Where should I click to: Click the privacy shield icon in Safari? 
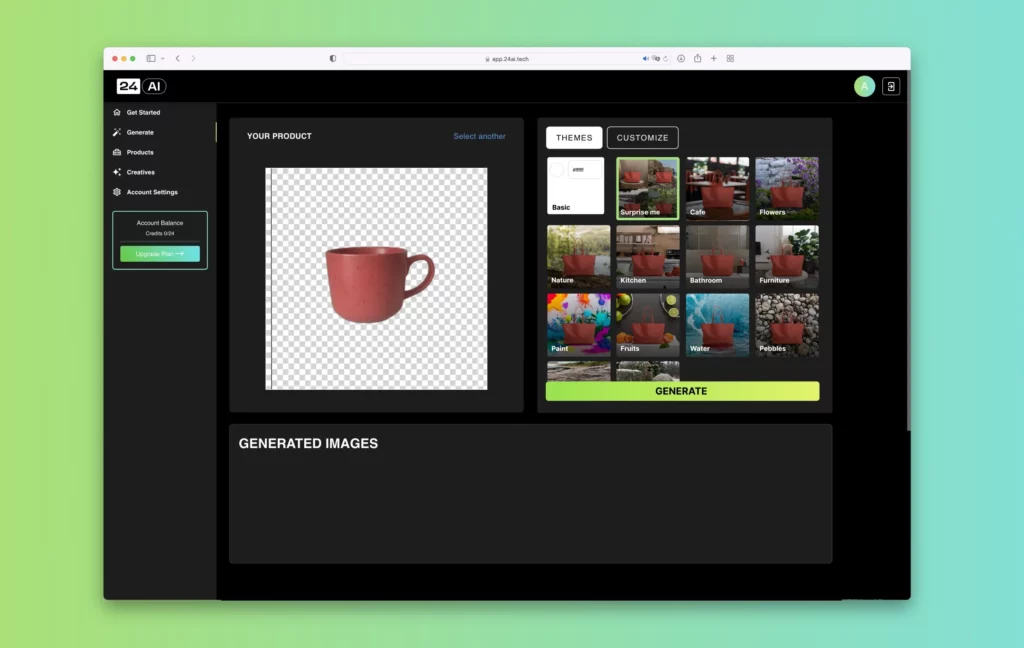click(332, 59)
